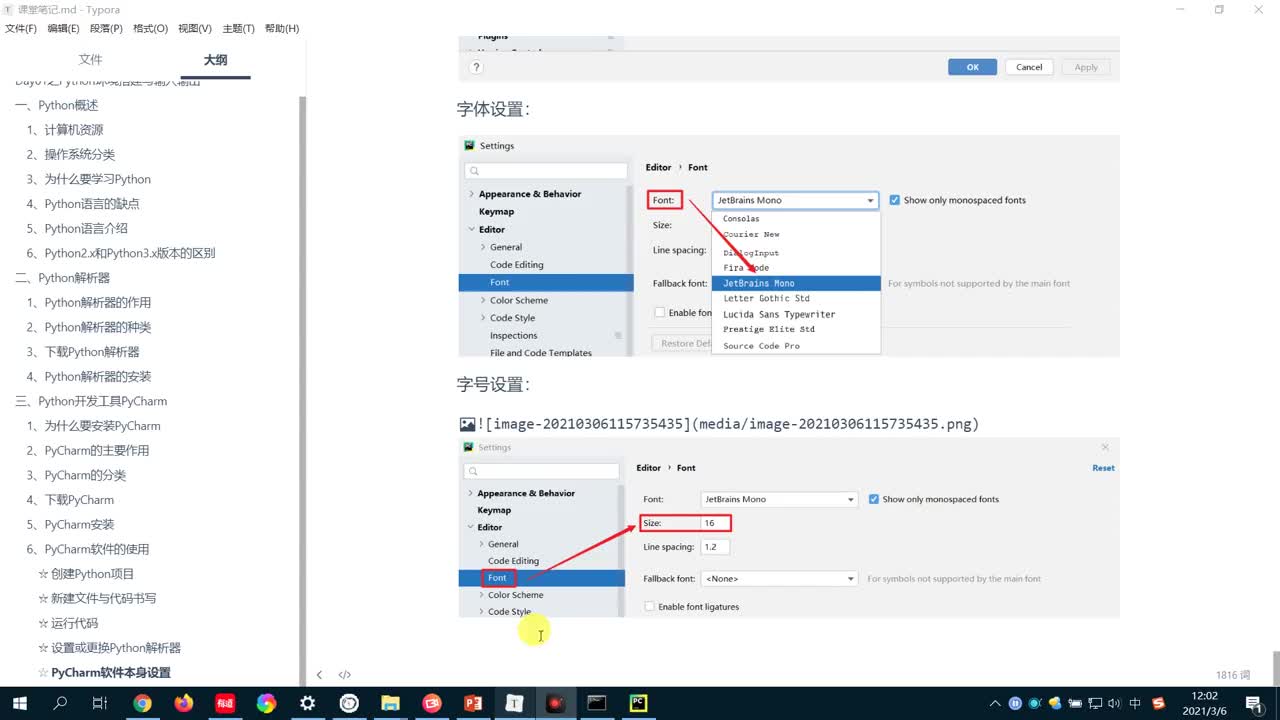Open the 视图(V) menu
This screenshot has height=720, width=1280.
coord(195,28)
